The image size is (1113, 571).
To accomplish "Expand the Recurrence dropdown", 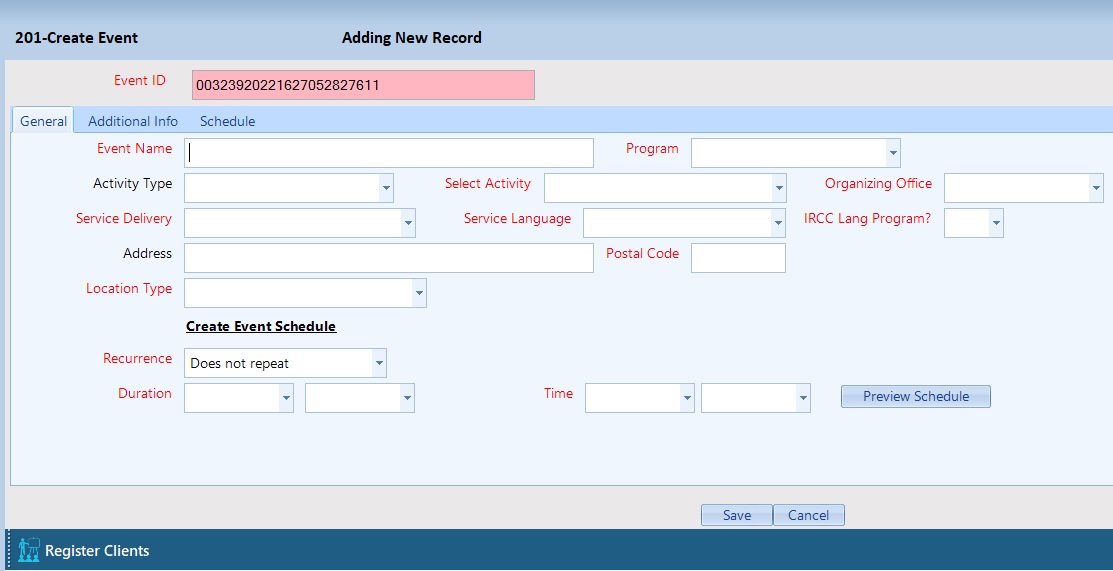I will coord(378,363).
